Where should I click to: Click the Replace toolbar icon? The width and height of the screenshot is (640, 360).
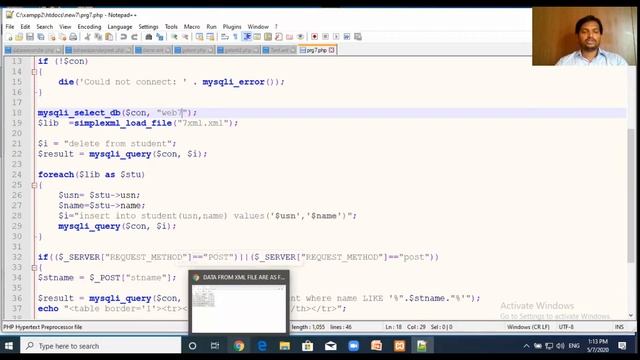point(160,37)
